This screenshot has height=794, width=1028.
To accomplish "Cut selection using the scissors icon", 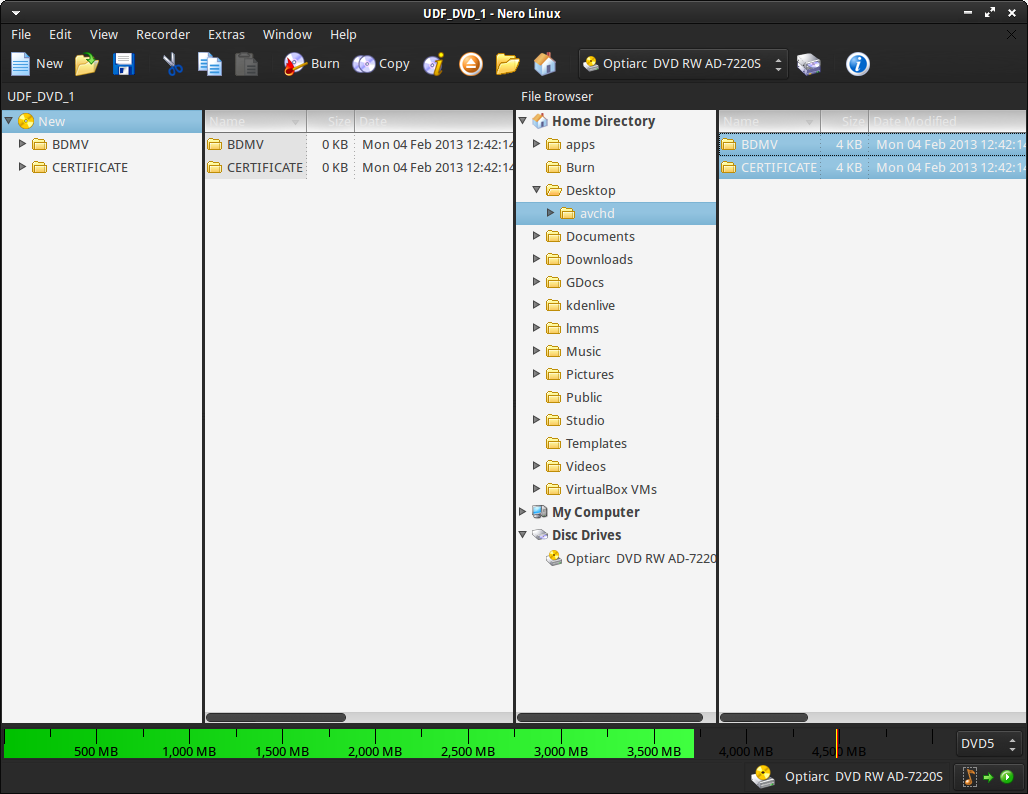I will (172, 64).
